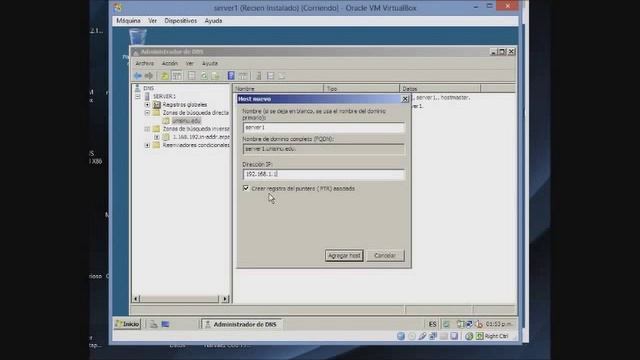This screenshot has height=360, width=640.
Task: Click the taskbar clock 01:53 p.m.
Action: 499,324
